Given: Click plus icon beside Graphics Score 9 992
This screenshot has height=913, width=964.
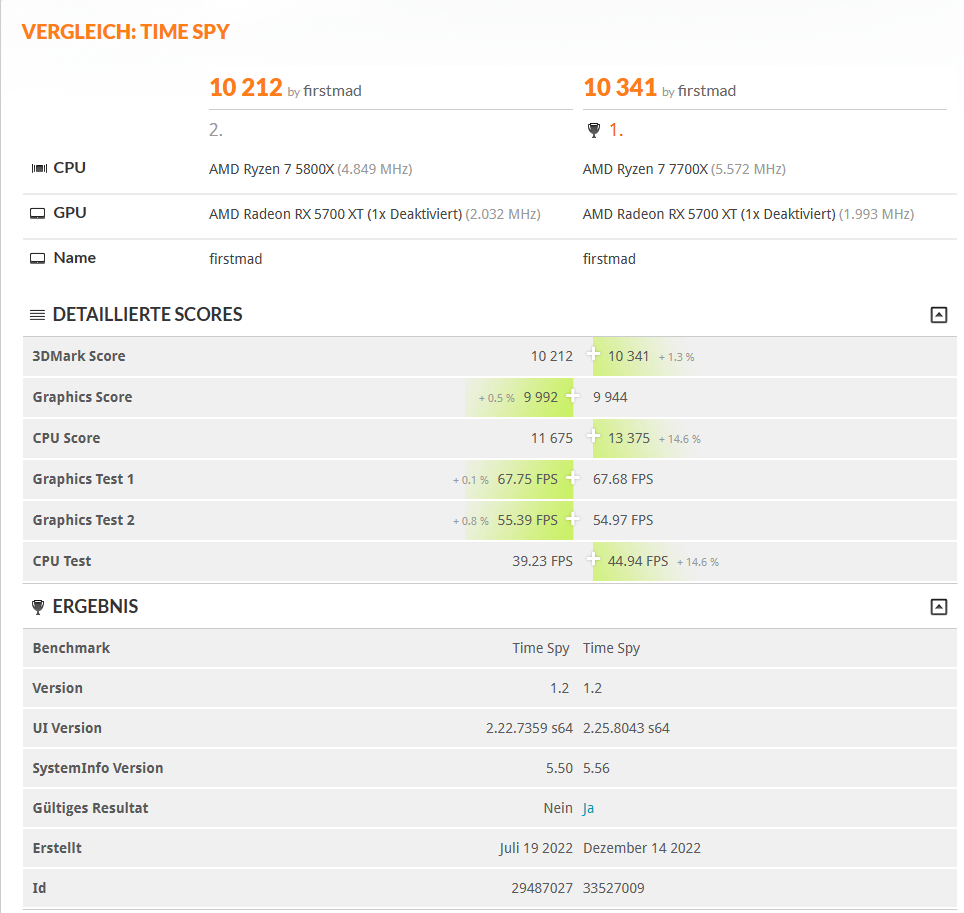Looking at the screenshot, I should [x=572, y=395].
